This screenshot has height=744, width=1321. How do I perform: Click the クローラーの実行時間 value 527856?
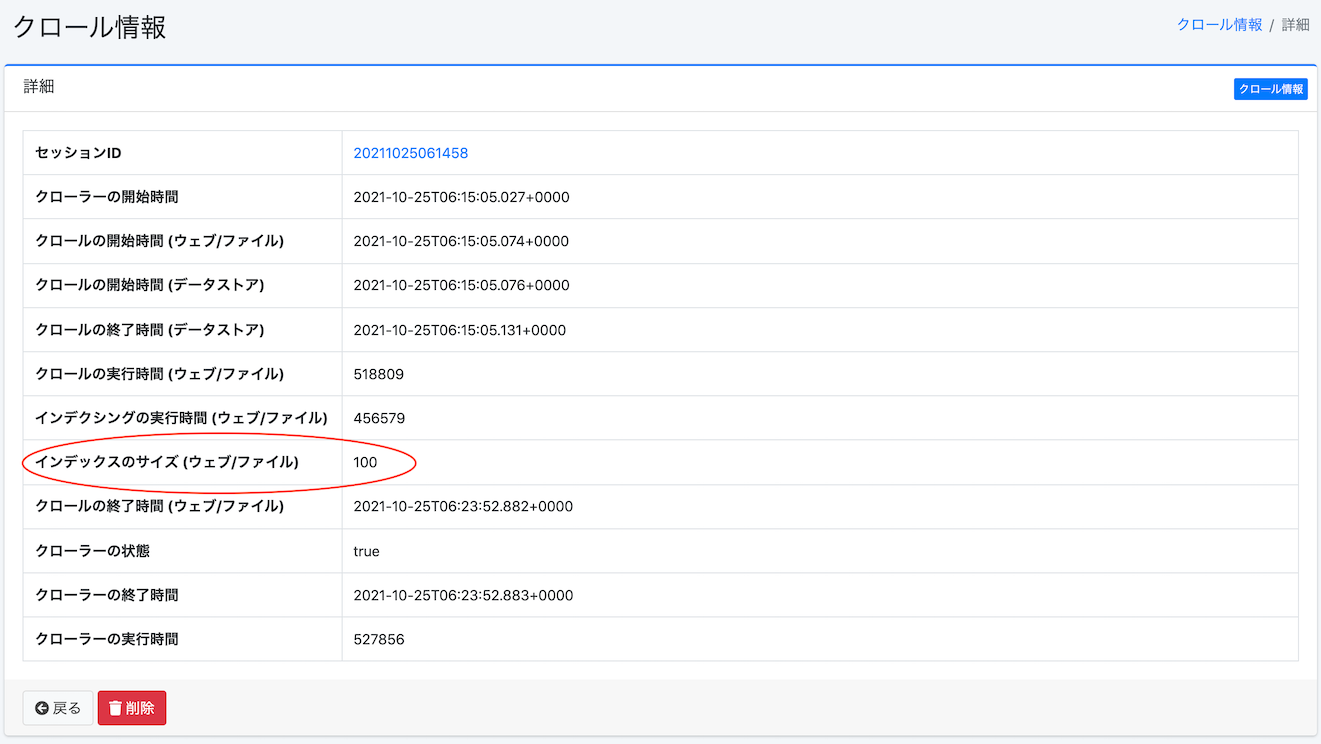pos(379,639)
